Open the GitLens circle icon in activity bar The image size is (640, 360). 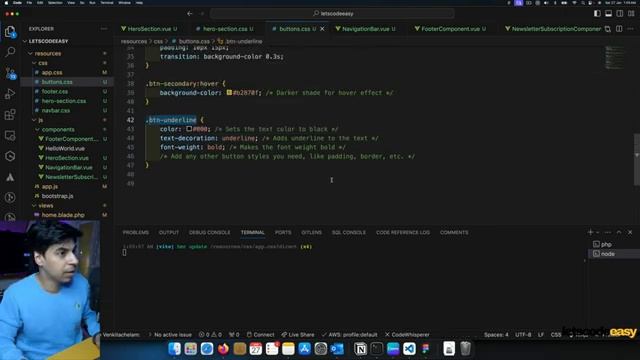pyautogui.click(x=10, y=198)
